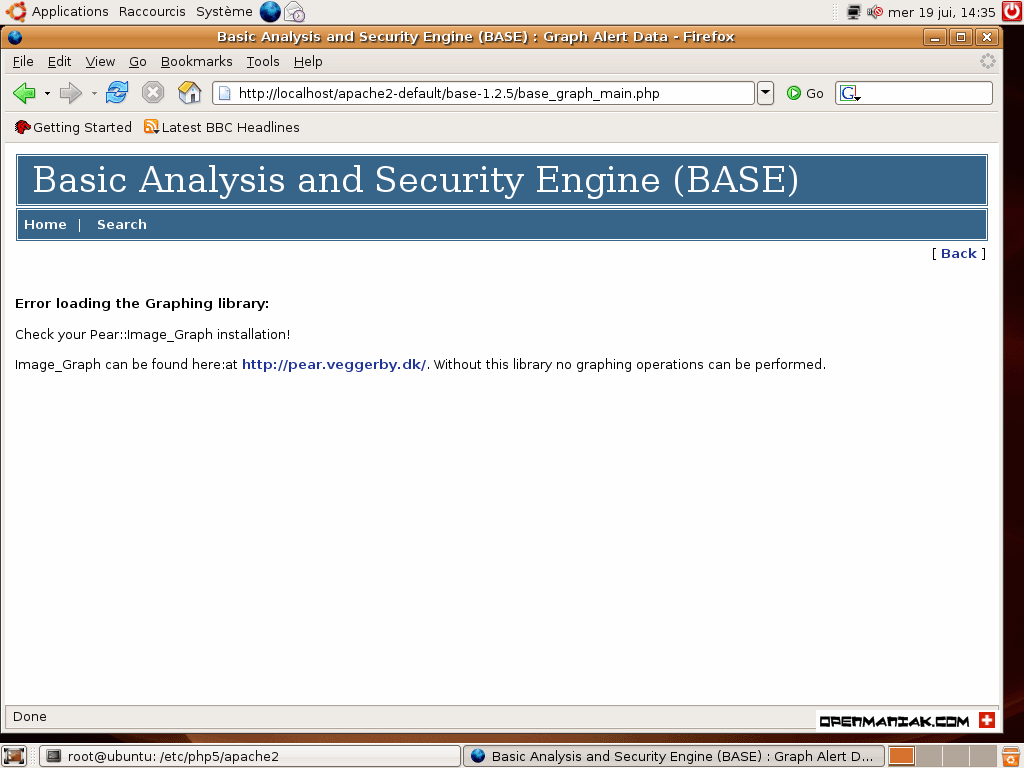
Task: Open the Tools menu
Action: click(x=263, y=61)
